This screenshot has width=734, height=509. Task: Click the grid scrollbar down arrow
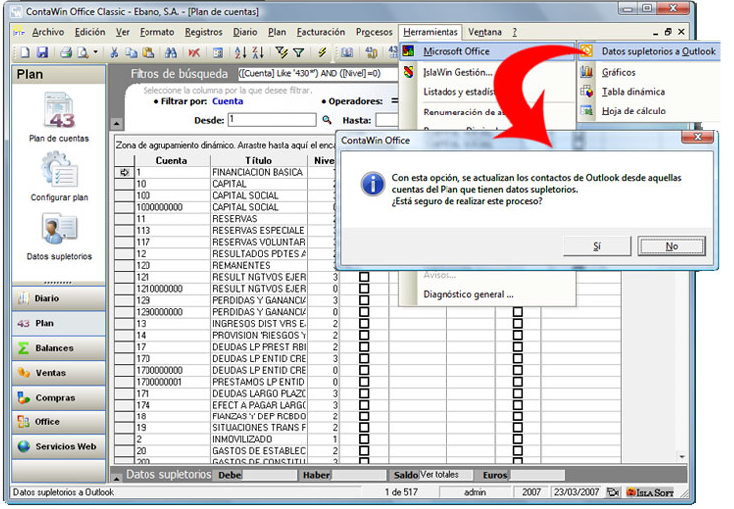[x=682, y=456]
